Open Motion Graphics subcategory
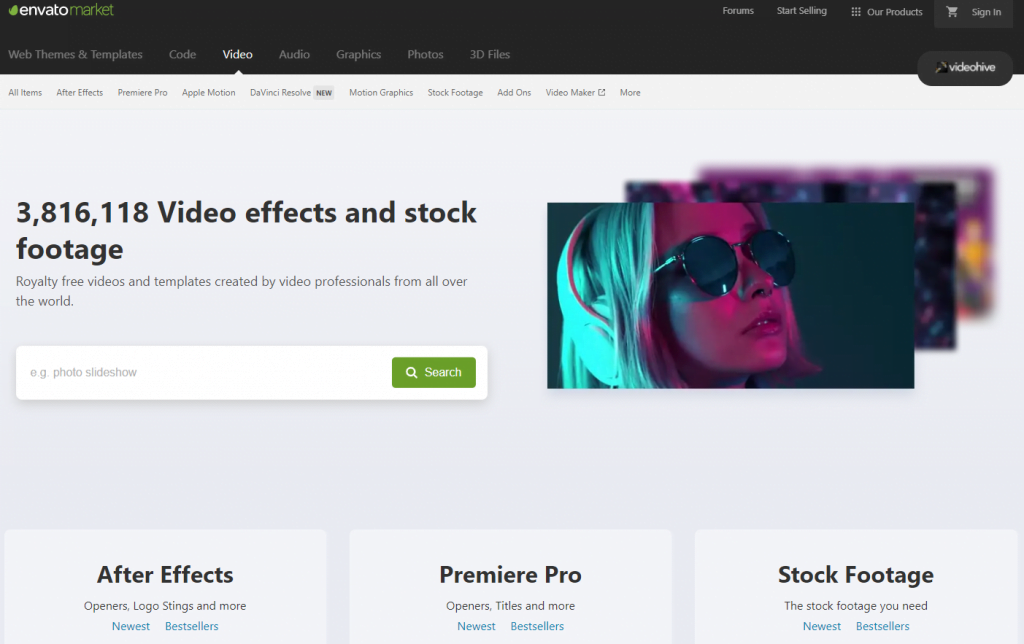Image resolution: width=1024 pixels, height=644 pixels. [x=381, y=93]
